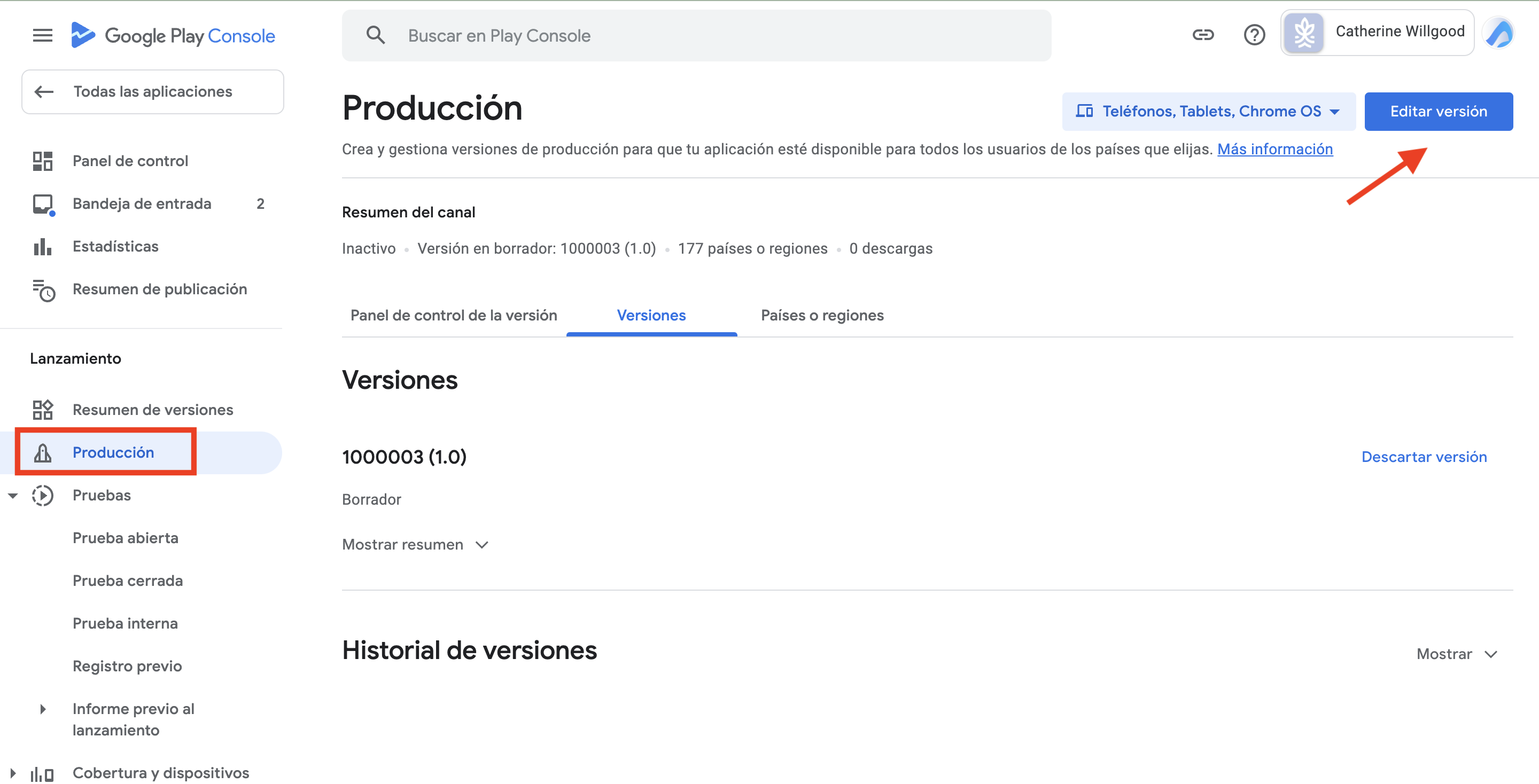Click the text 0 descargas
Image resolution: width=1539 pixels, height=784 pixels.
point(891,248)
